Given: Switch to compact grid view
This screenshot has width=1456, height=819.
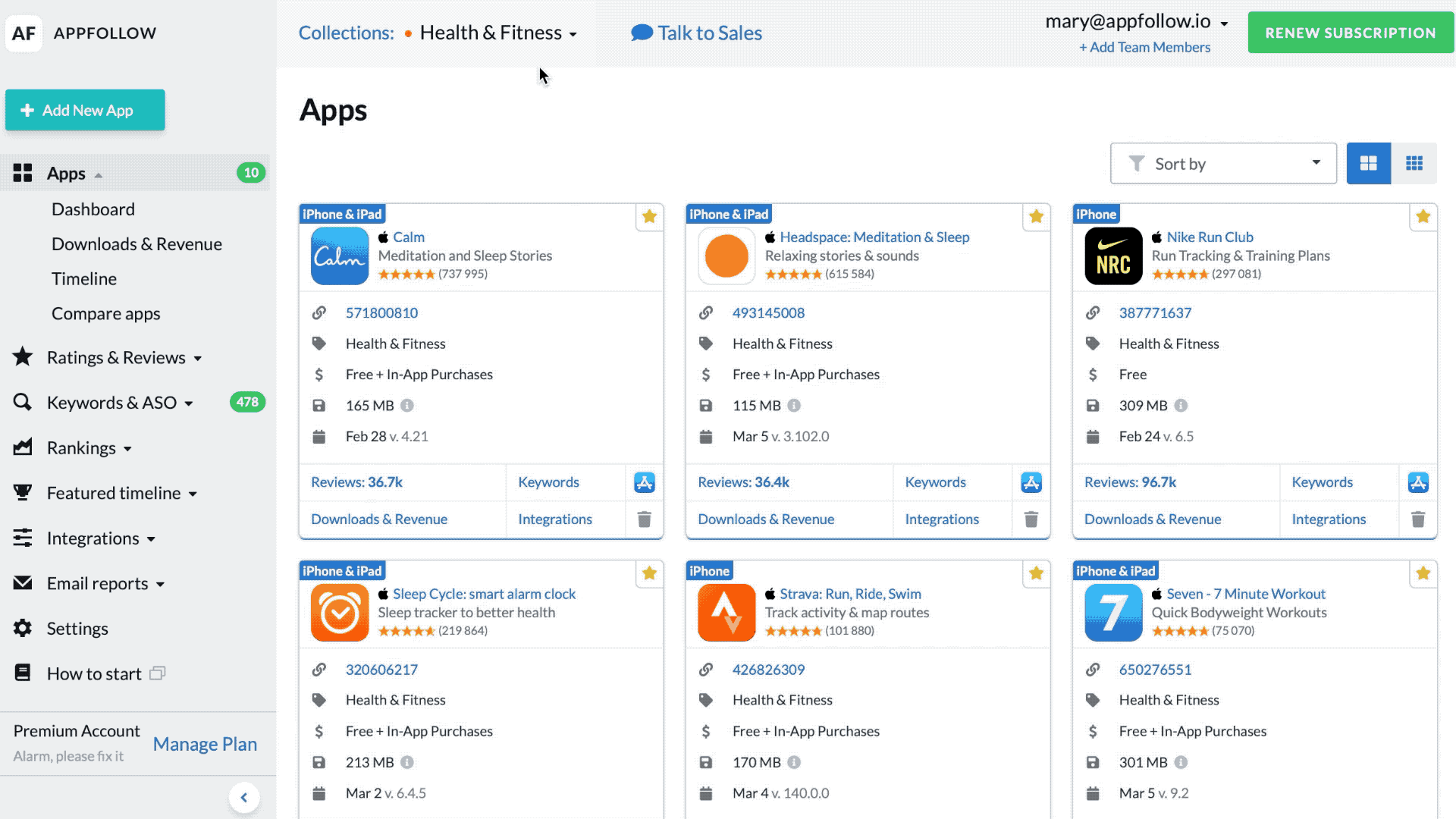Looking at the screenshot, I should [x=1414, y=164].
